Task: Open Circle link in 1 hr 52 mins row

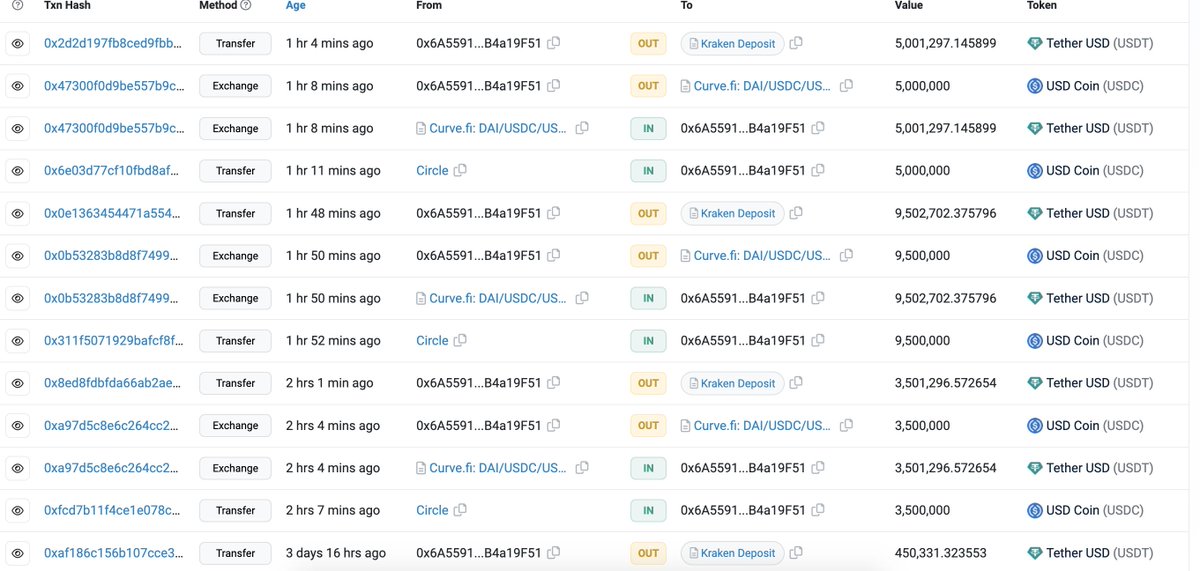Action: (x=432, y=341)
